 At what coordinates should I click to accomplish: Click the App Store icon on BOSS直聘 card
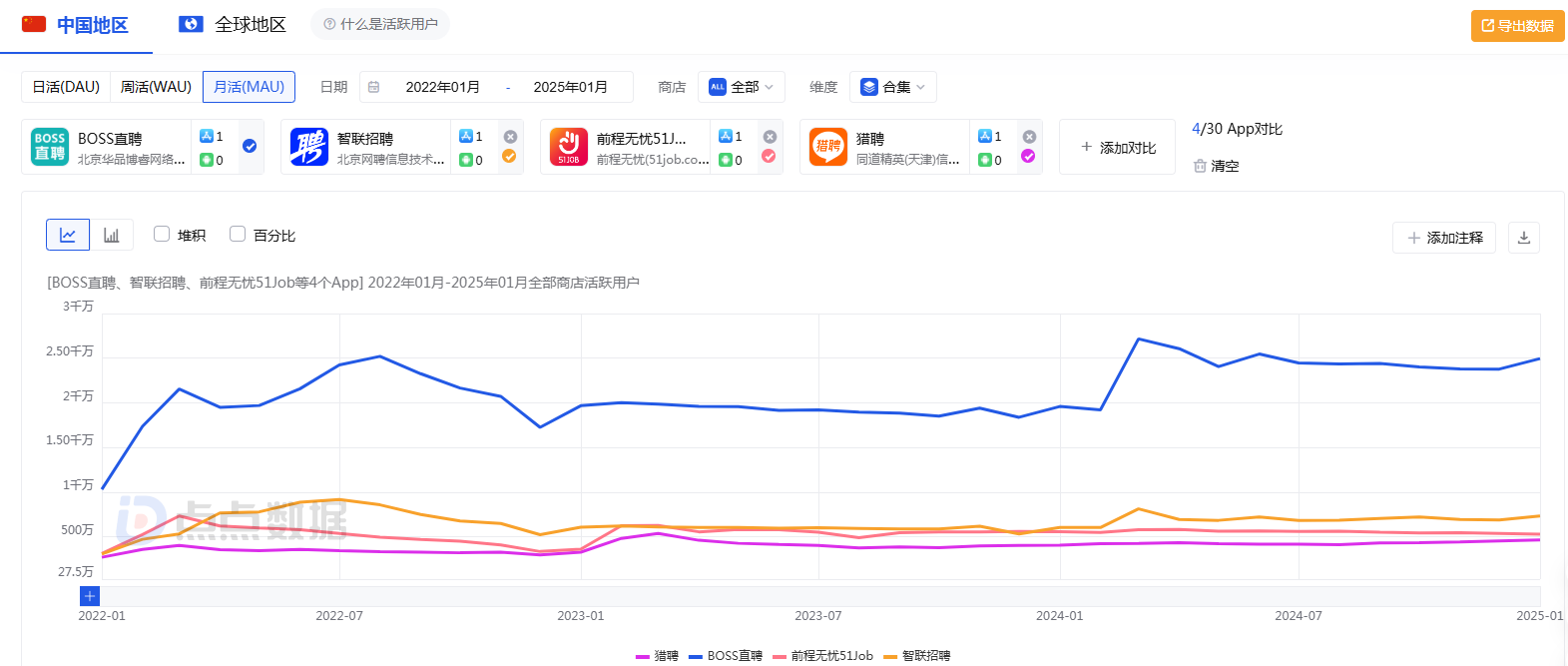tap(207, 136)
